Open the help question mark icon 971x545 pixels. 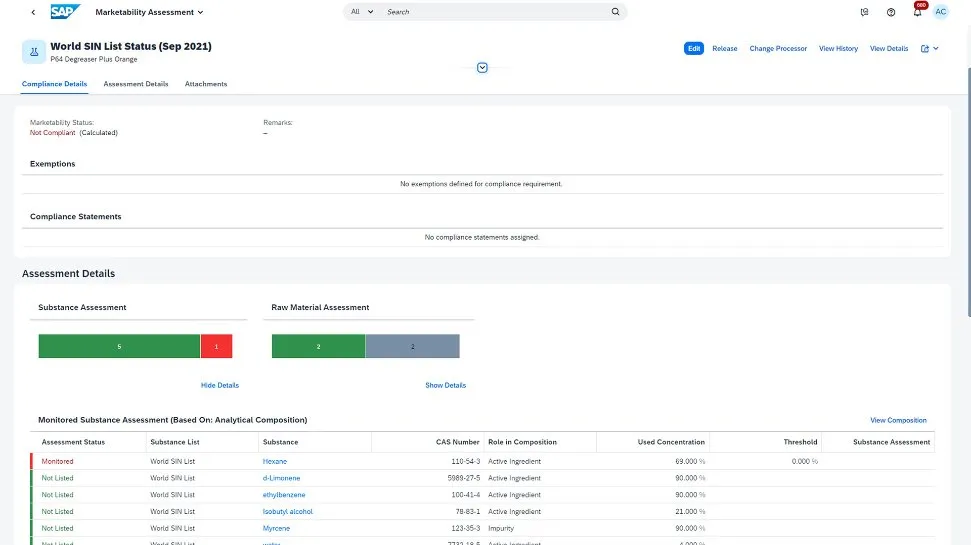coord(891,12)
